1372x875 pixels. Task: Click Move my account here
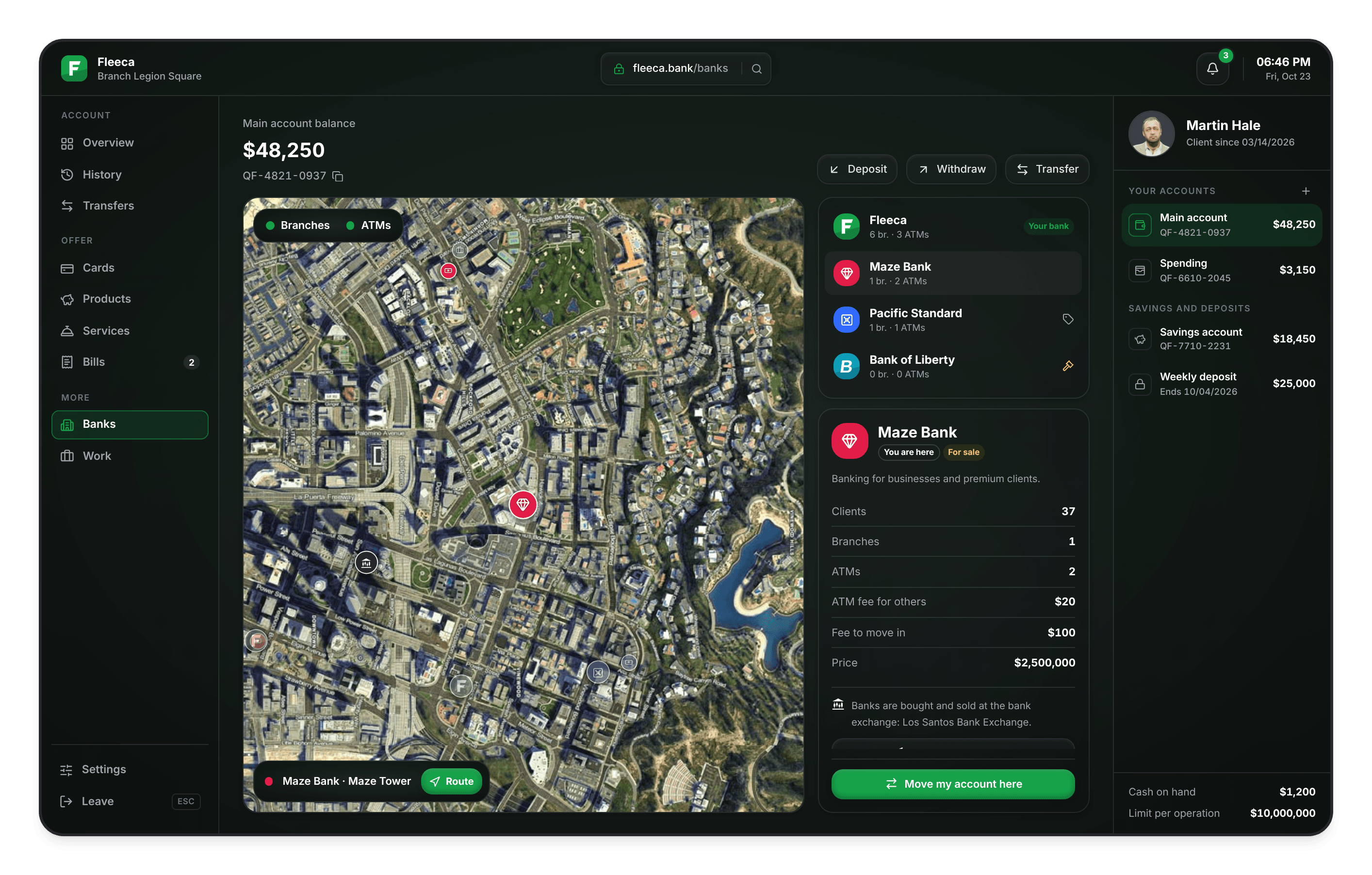953,784
